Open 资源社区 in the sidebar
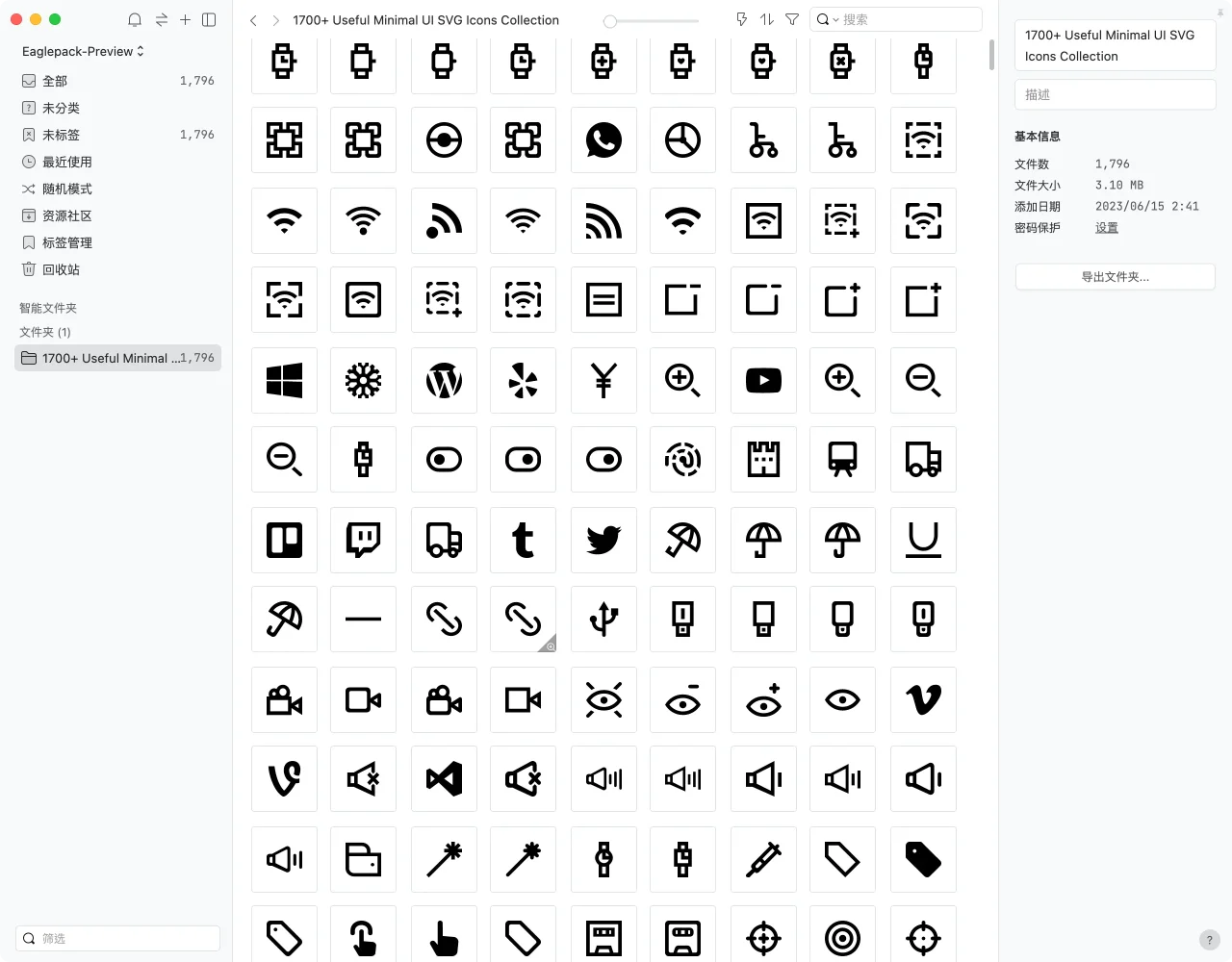This screenshot has height=962, width=1232. 118,215
